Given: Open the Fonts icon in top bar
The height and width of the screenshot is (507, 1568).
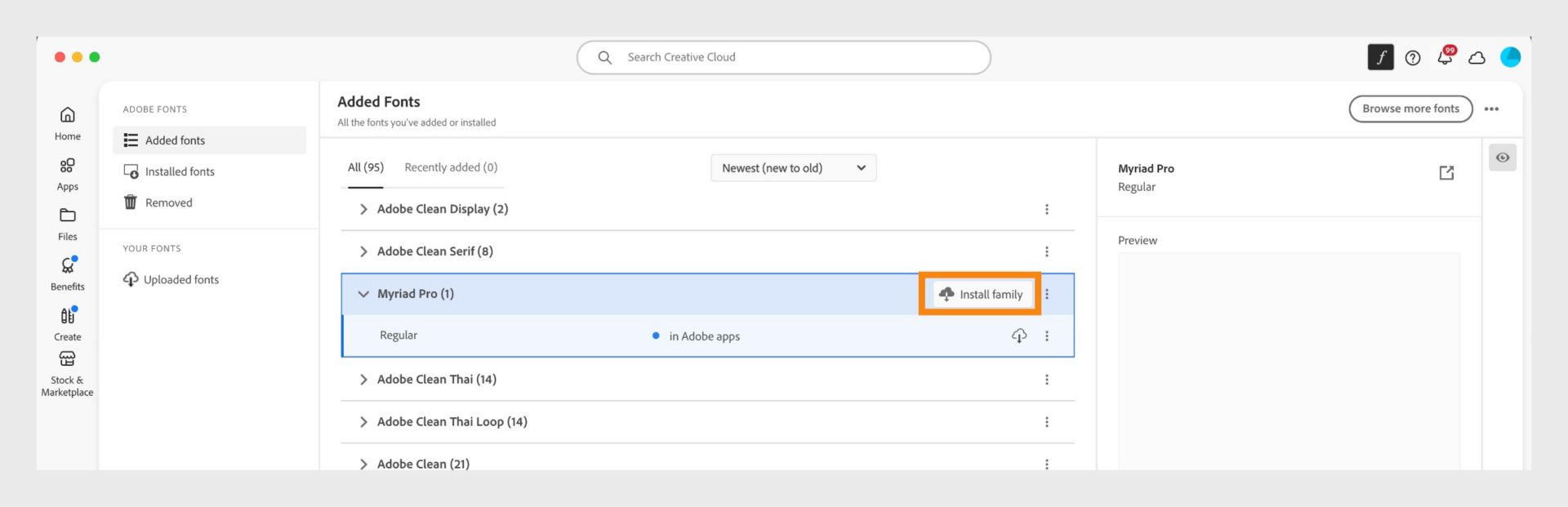Looking at the screenshot, I should coord(1380,57).
